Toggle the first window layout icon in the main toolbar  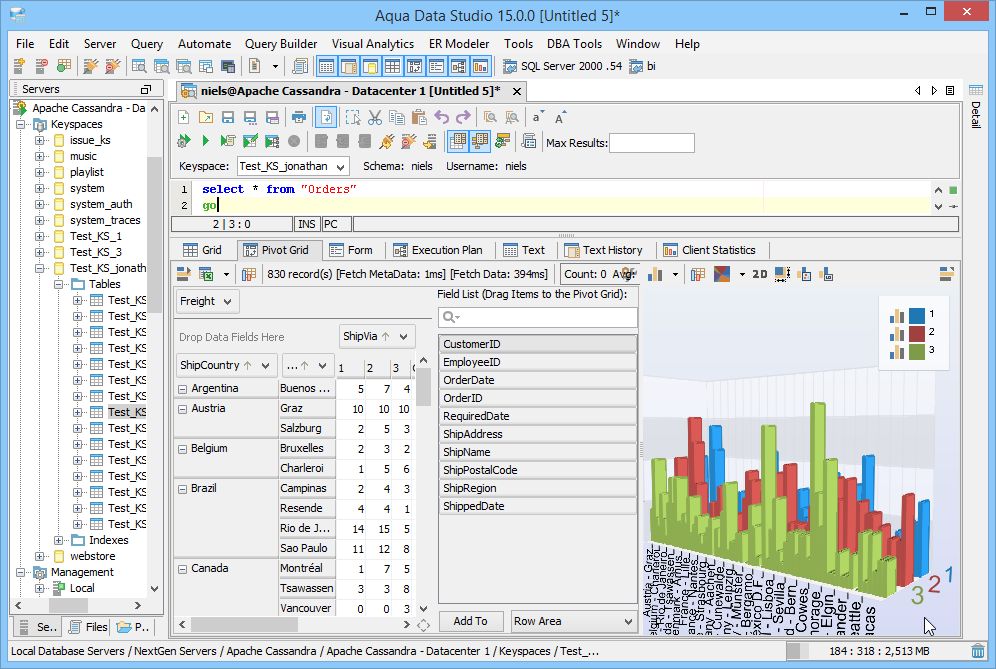(x=326, y=66)
